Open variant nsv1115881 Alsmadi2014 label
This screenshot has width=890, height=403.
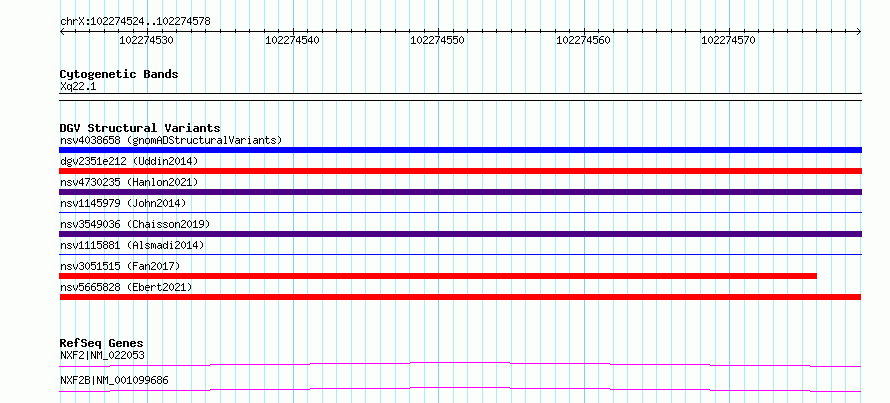(132, 245)
